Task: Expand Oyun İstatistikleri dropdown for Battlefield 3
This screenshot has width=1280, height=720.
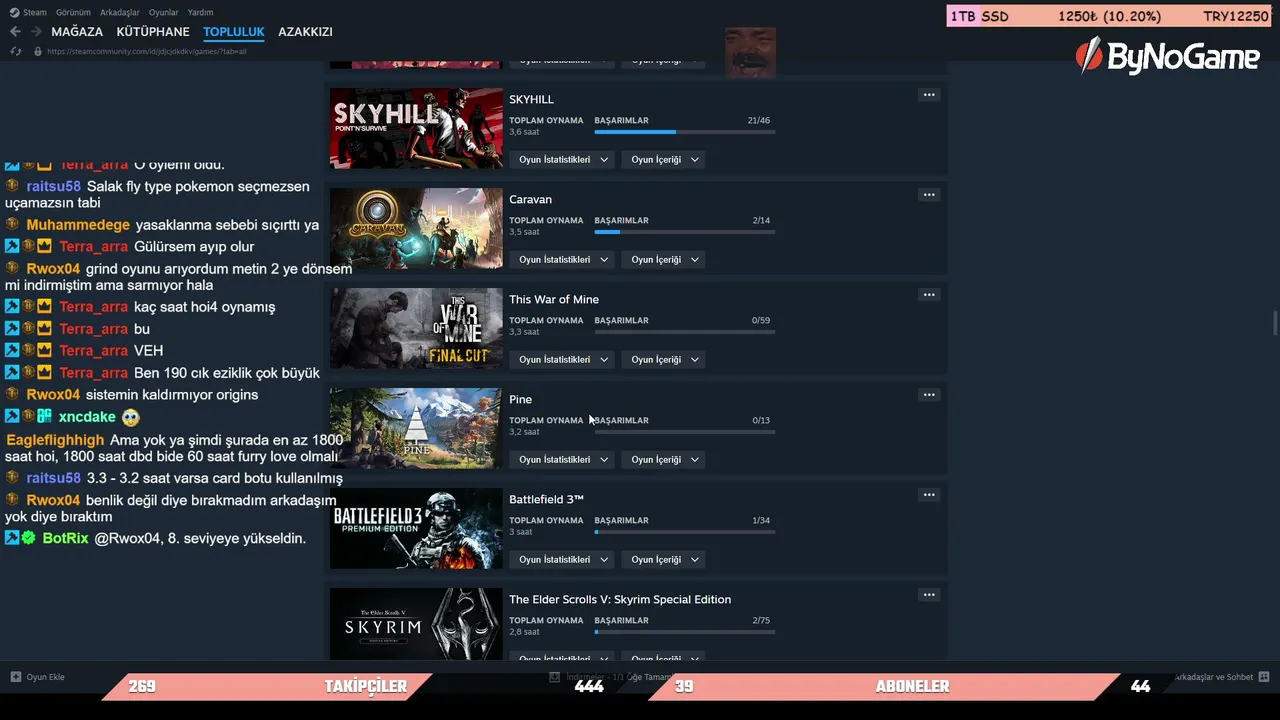Action: (563, 560)
